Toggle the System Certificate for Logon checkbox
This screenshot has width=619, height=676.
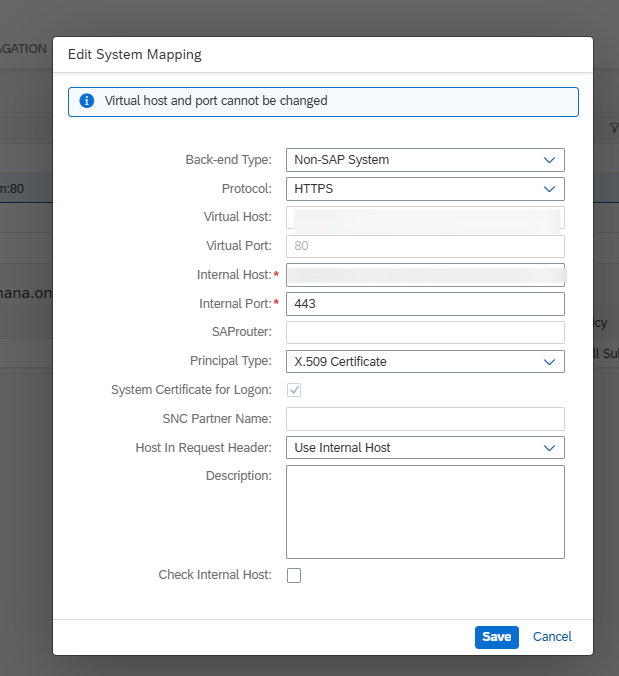294,390
